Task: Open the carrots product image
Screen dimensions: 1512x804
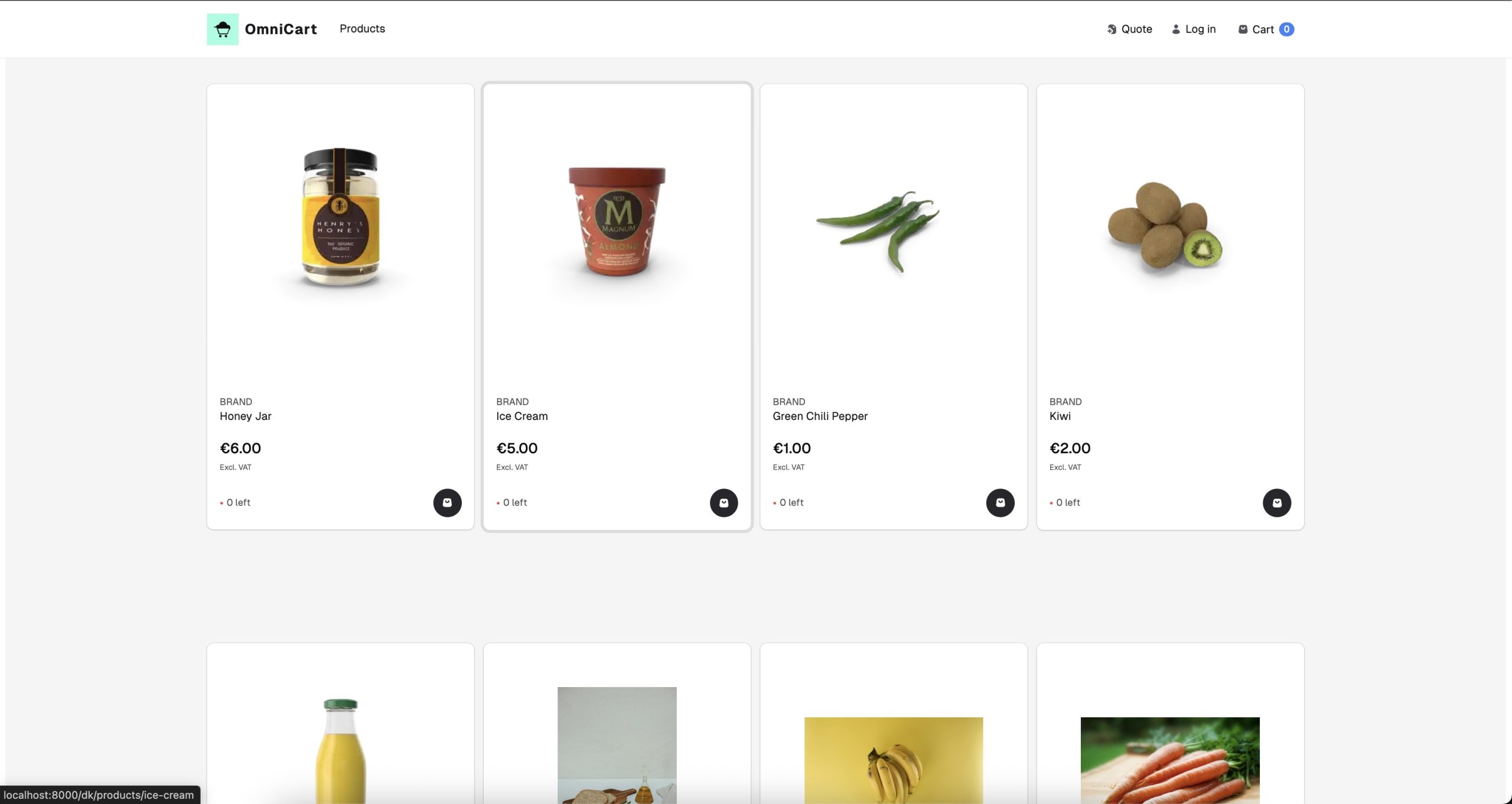Action: point(1170,760)
